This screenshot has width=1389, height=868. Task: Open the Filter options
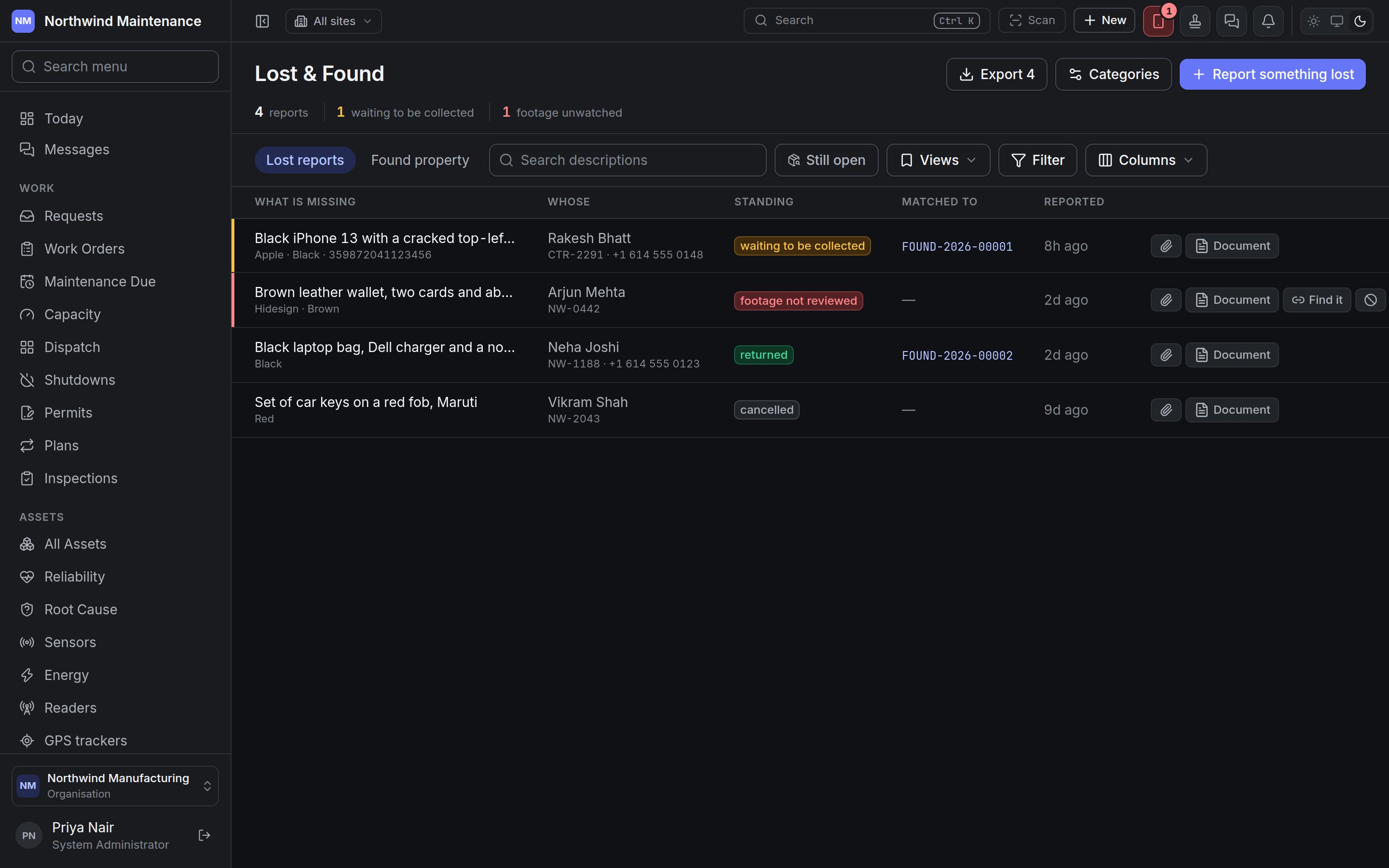1037,160
